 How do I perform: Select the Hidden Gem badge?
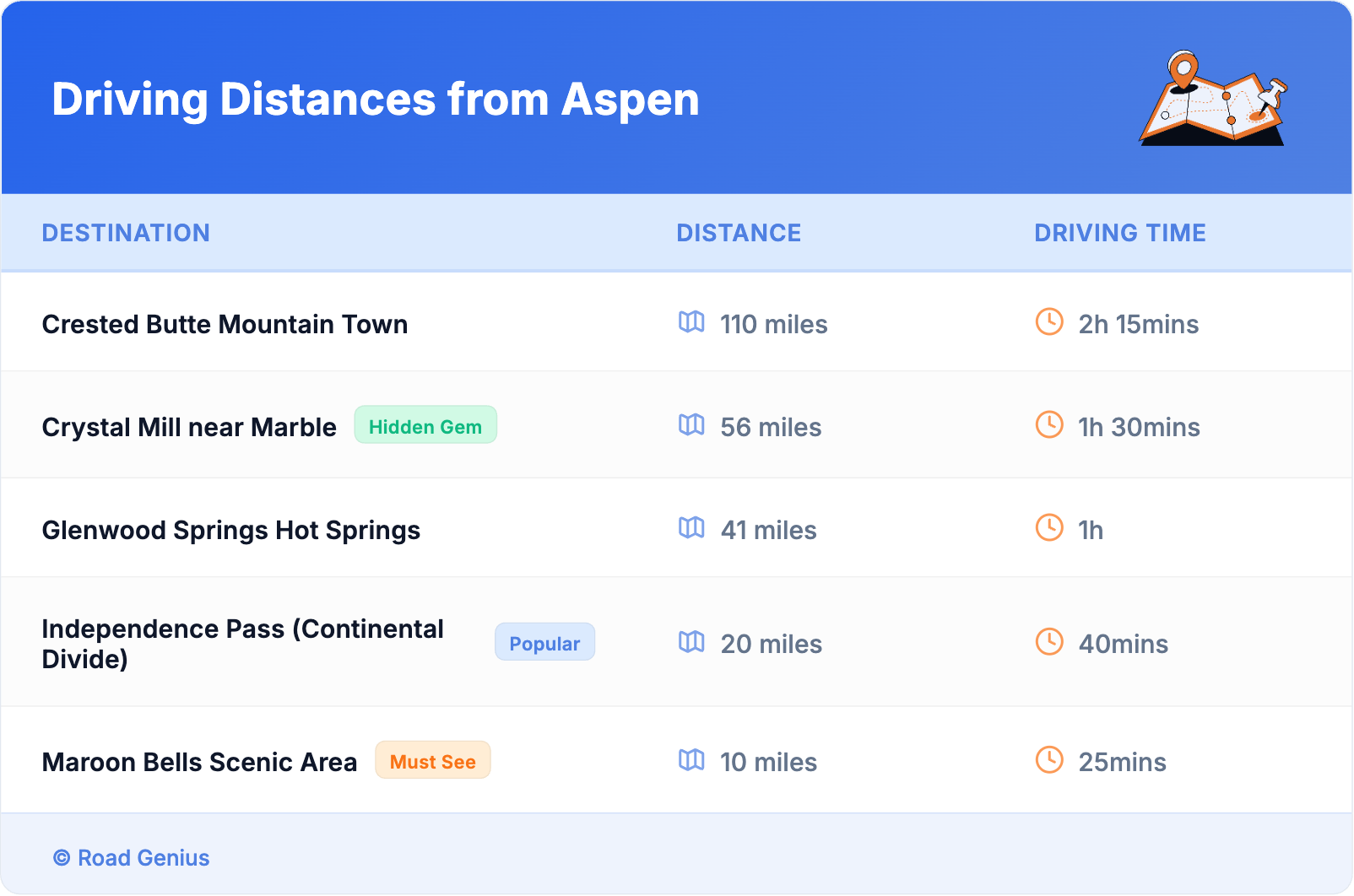[425, 425]
